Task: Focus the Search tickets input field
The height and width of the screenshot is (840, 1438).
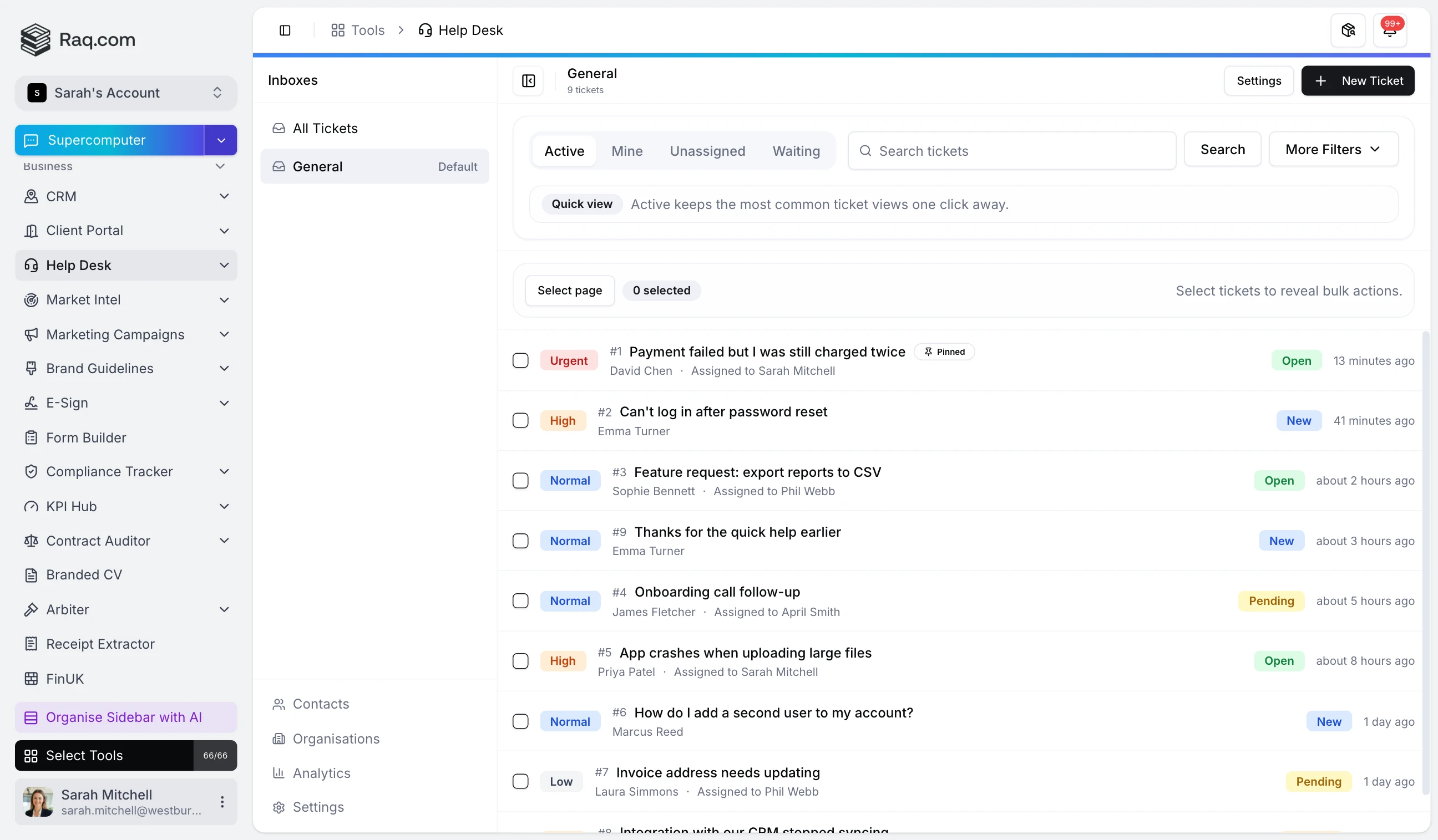Action: click(x=1012, y=151)
